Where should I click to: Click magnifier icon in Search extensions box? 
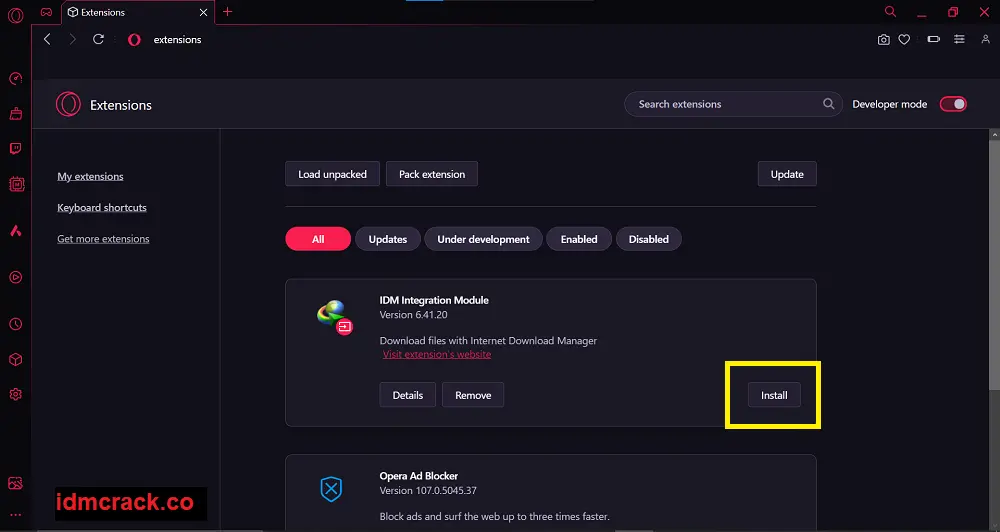click(x=828, y=104)
